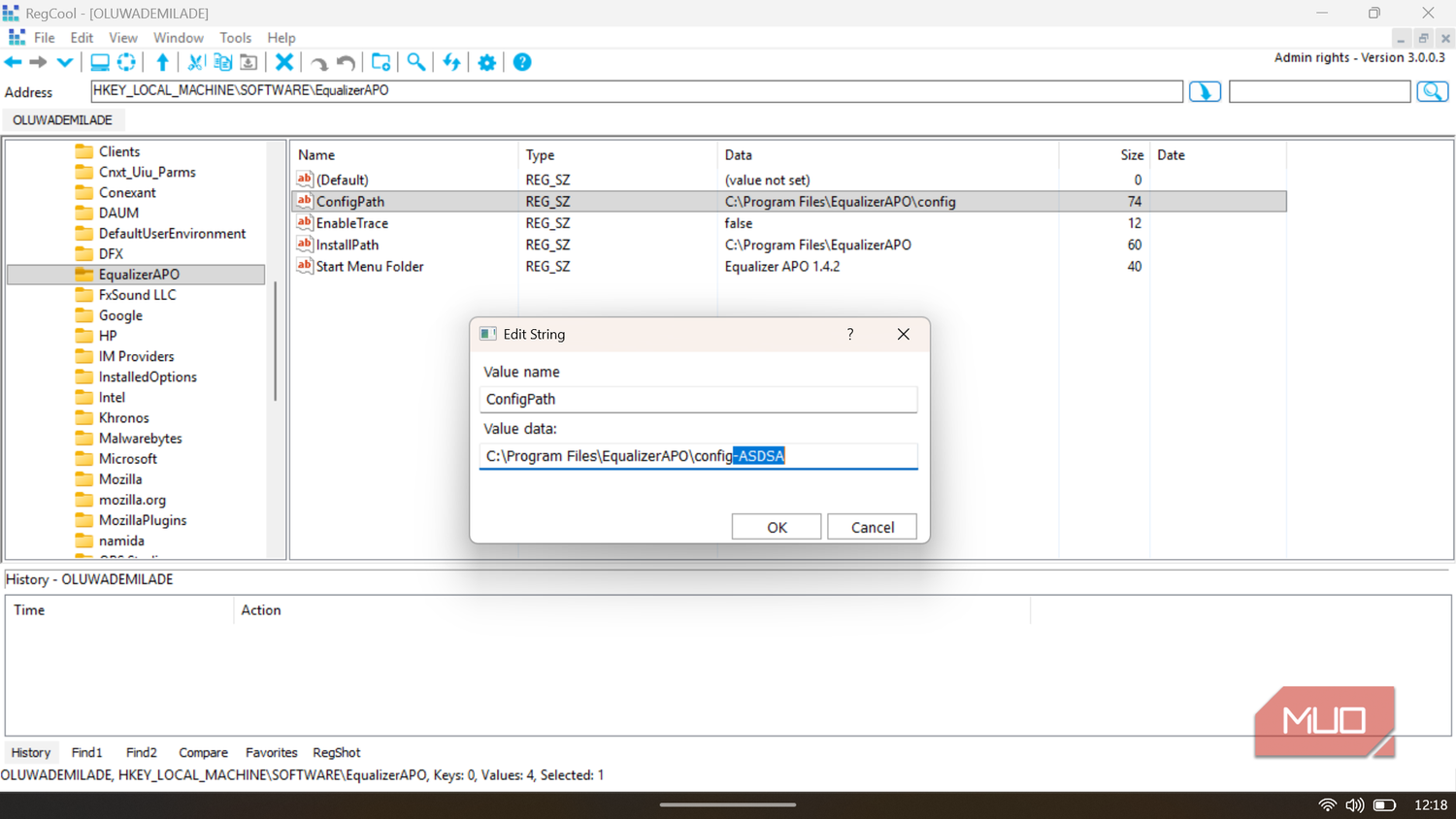Click the go-to-address button beside address bar
Screen dimensions: 1456x819
[x=1205, y=91]
